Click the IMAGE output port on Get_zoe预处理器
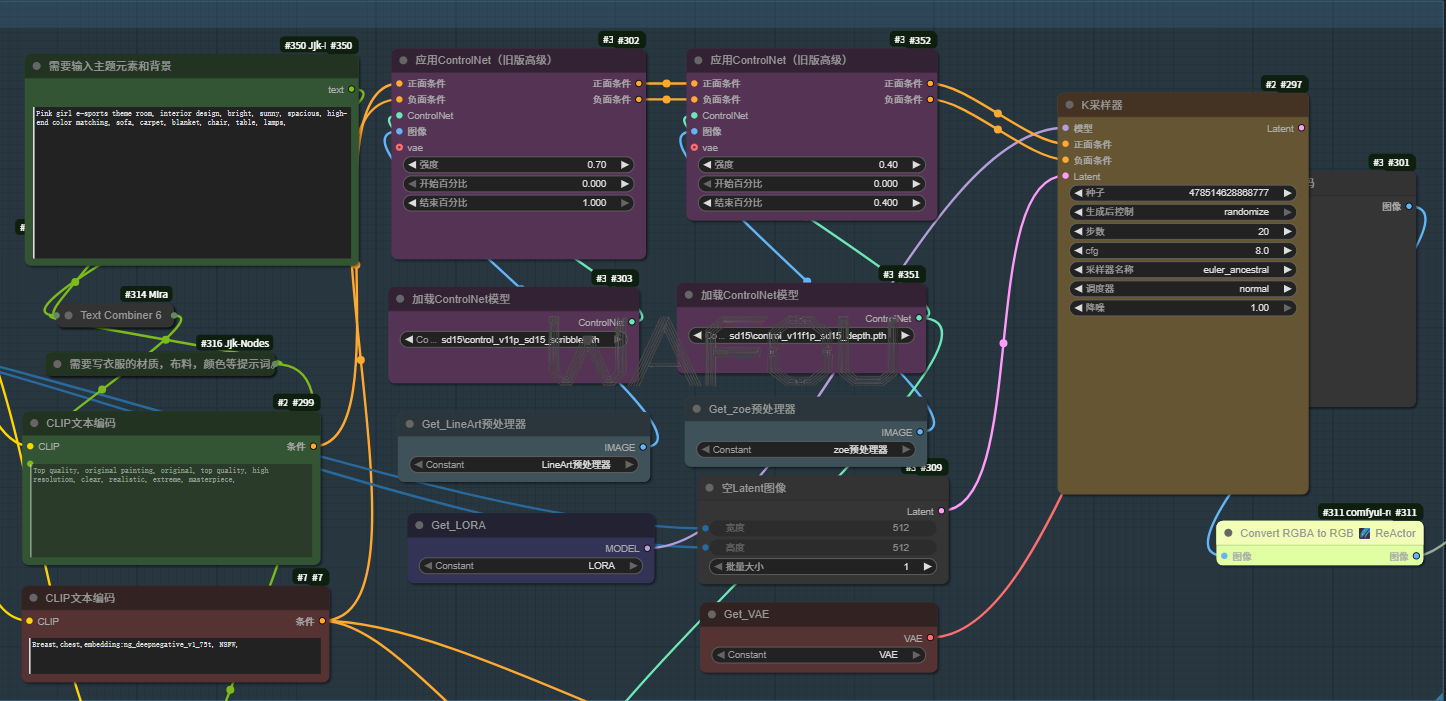Image resolution: width=1446 pixels, height=701 pixels. (x=920, y=432)
